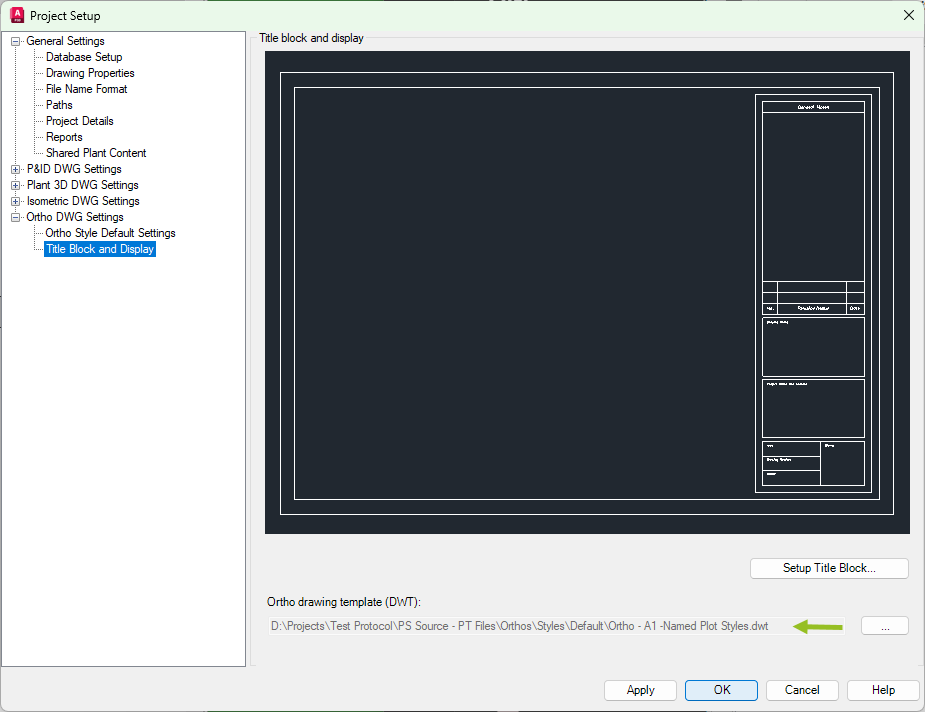Expand Plant 3D DWG Settings node
This screenshot has width=925, height=712.
tap(16, 185)
